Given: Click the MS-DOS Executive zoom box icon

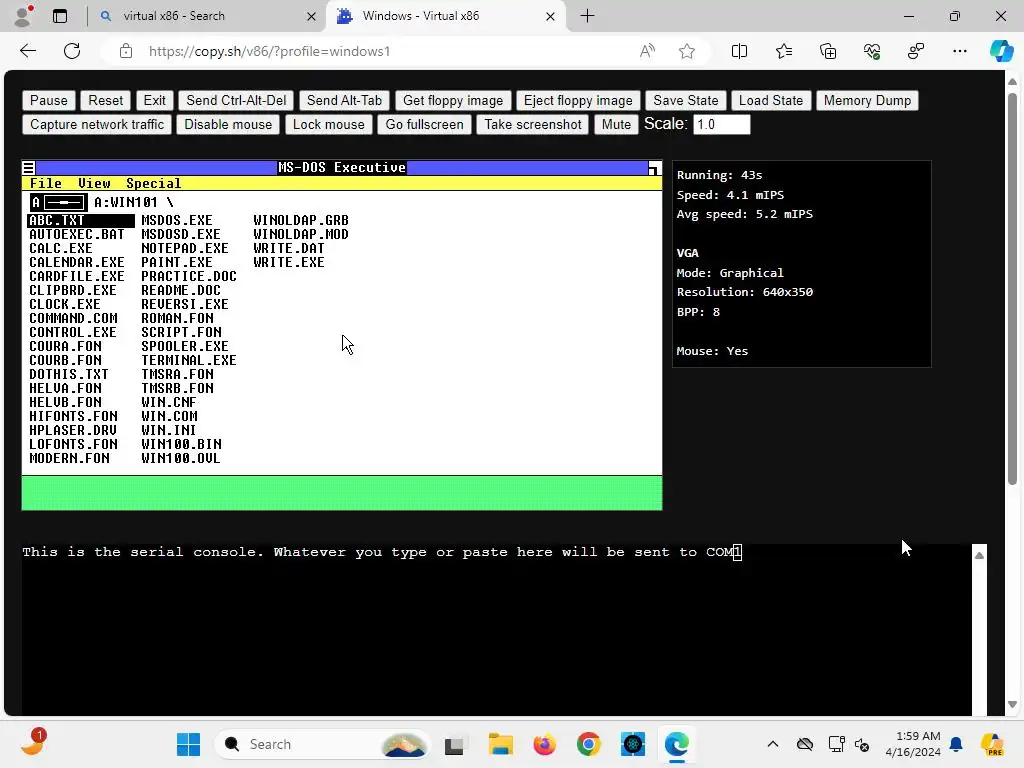Looking at the screenshot, I should pos(654,168).
